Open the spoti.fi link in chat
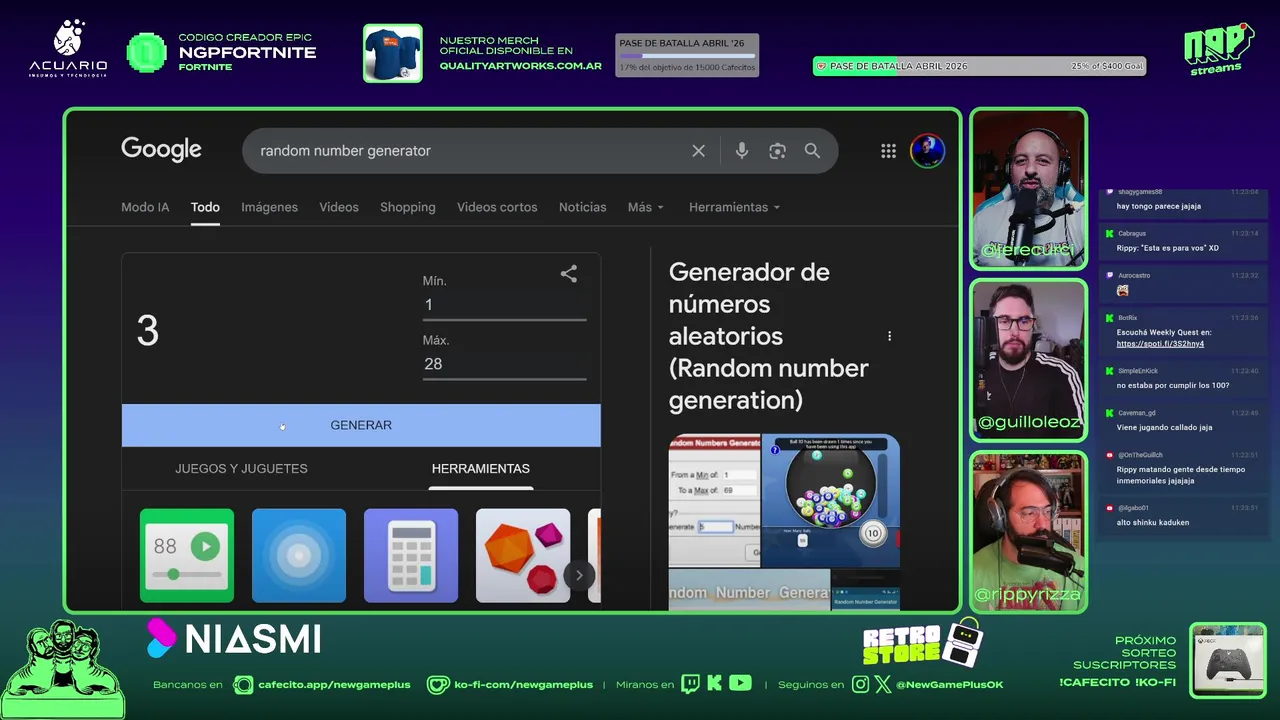 [1160, 343]
